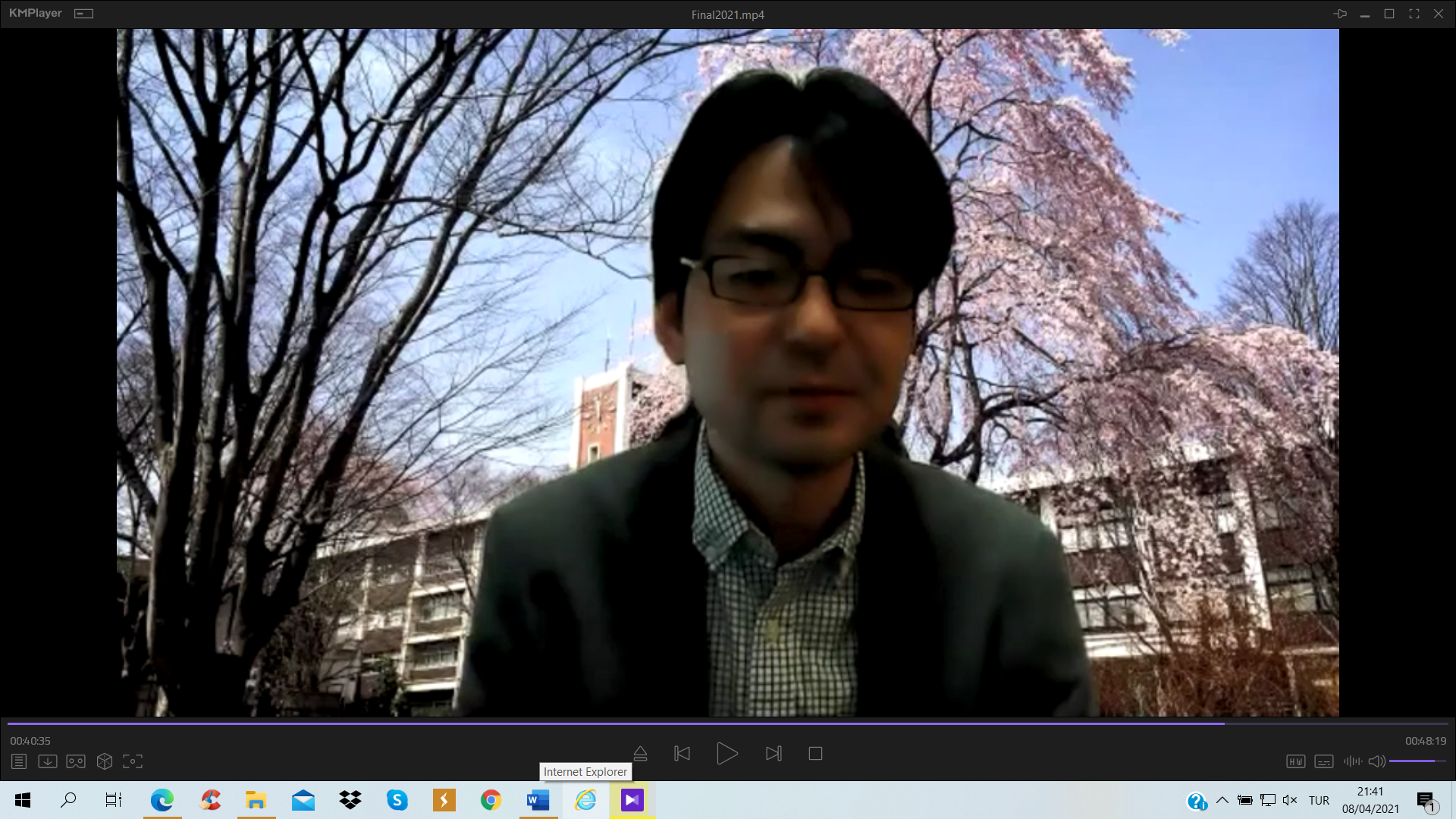
Task: Click the compact mode icon beside KMPlayer
Action: tap(83, 14)
